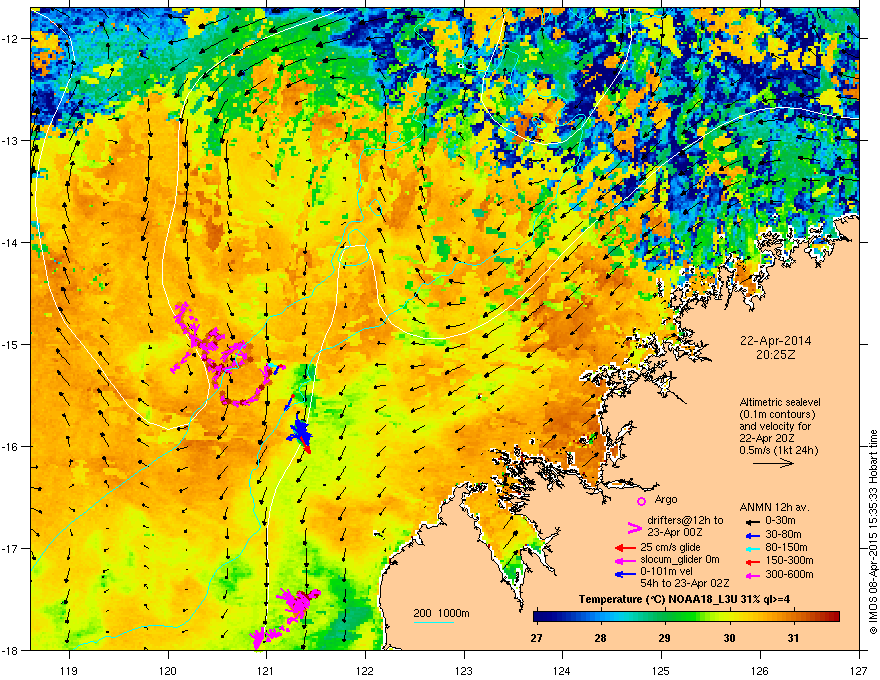Screen dimensions: 880x680
Task: Click the longitude axis label 119
Action: 69,670
